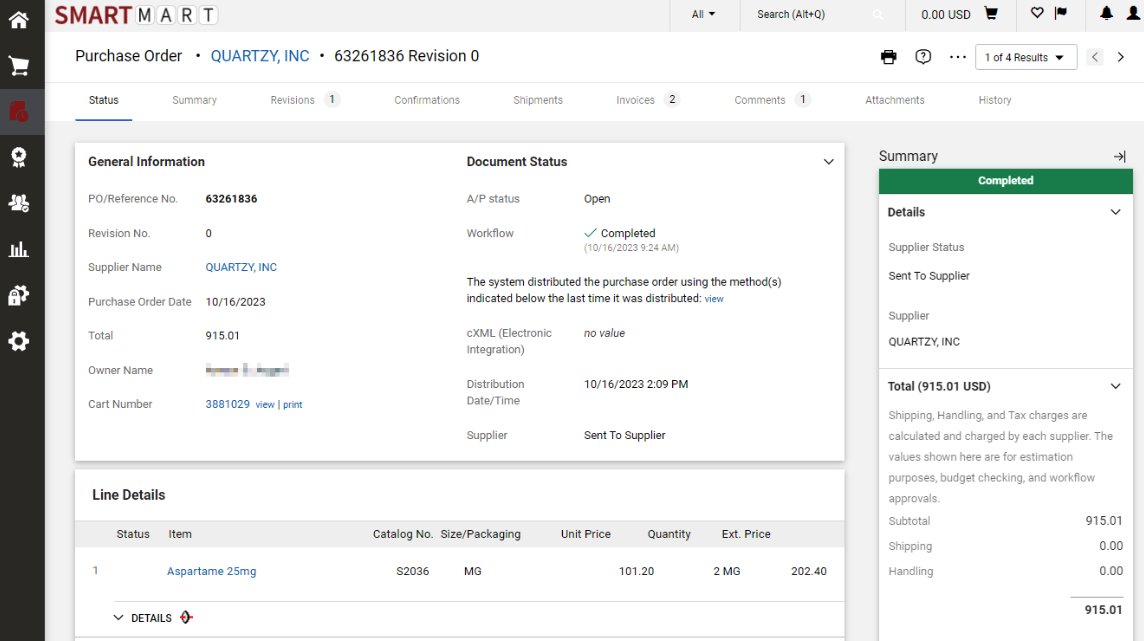Click the print link beside cart number

point(293,405)
